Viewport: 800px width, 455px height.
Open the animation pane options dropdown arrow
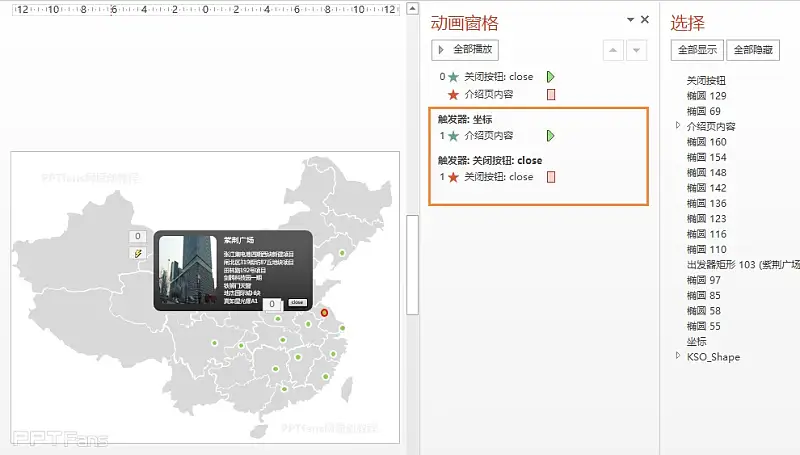pyautogui.click(x=630, y=20)
